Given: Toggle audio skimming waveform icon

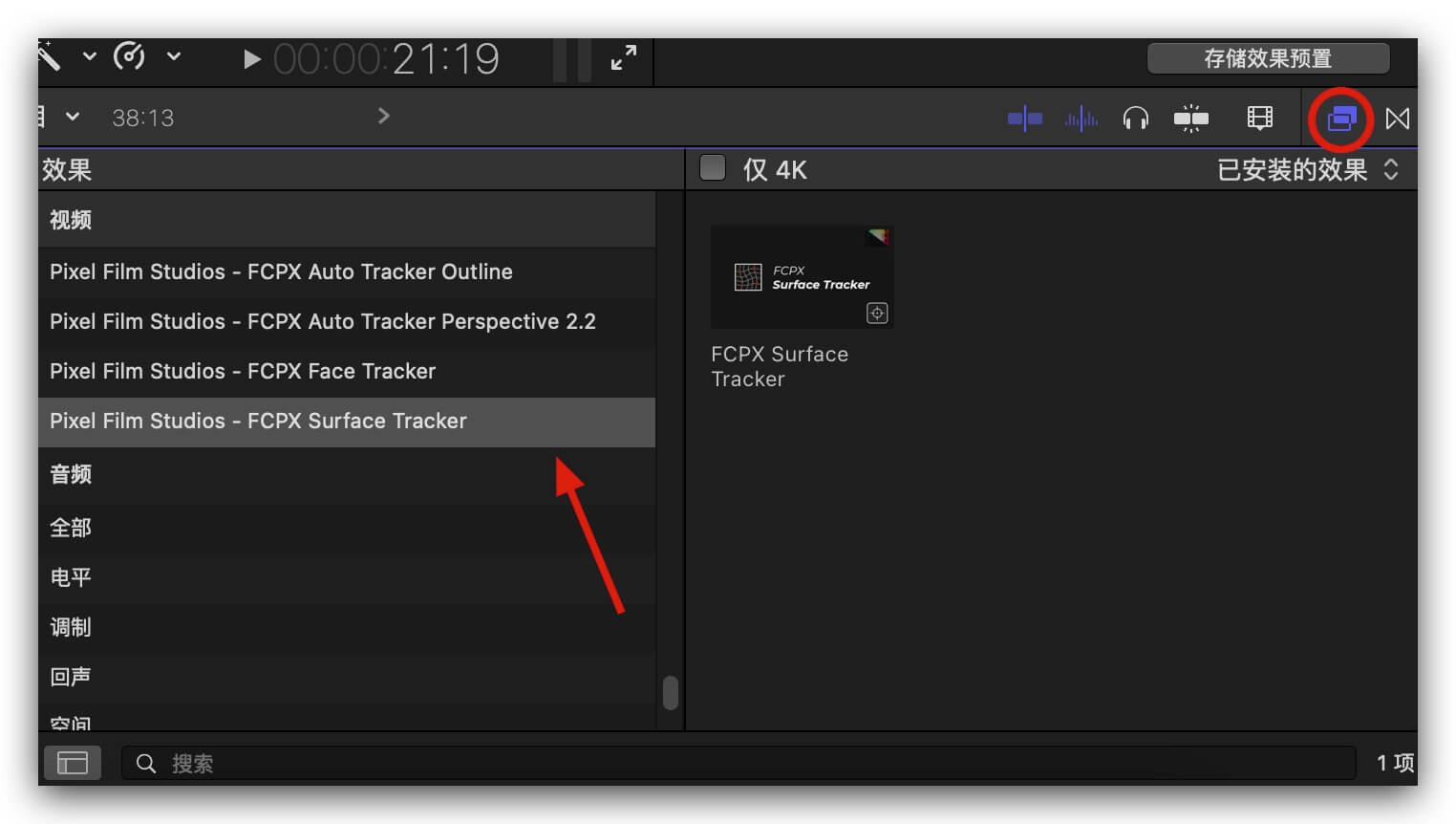Looking at the screenshot, I should coord(1081,119).
